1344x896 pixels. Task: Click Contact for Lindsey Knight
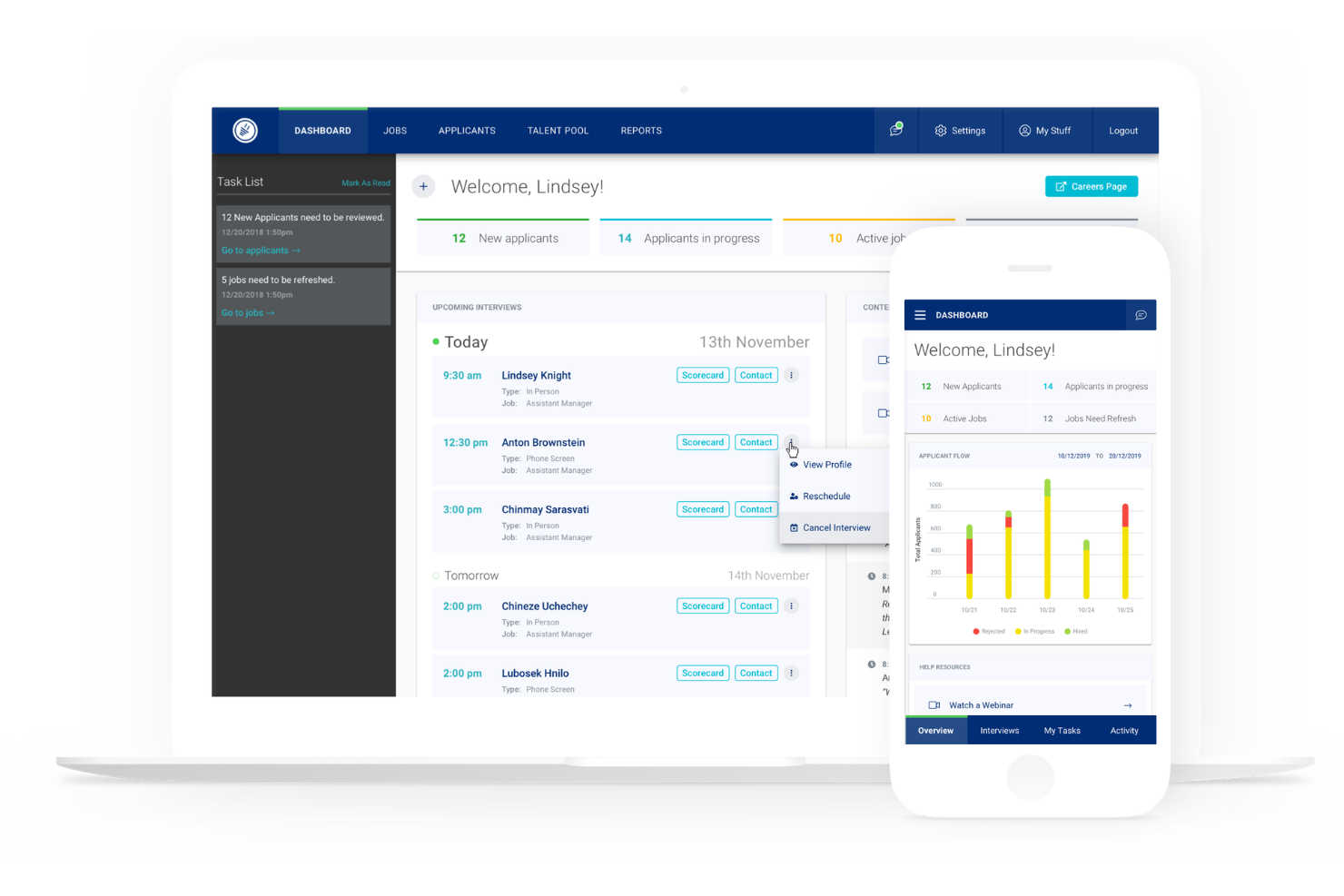click(x=756, y=375)
